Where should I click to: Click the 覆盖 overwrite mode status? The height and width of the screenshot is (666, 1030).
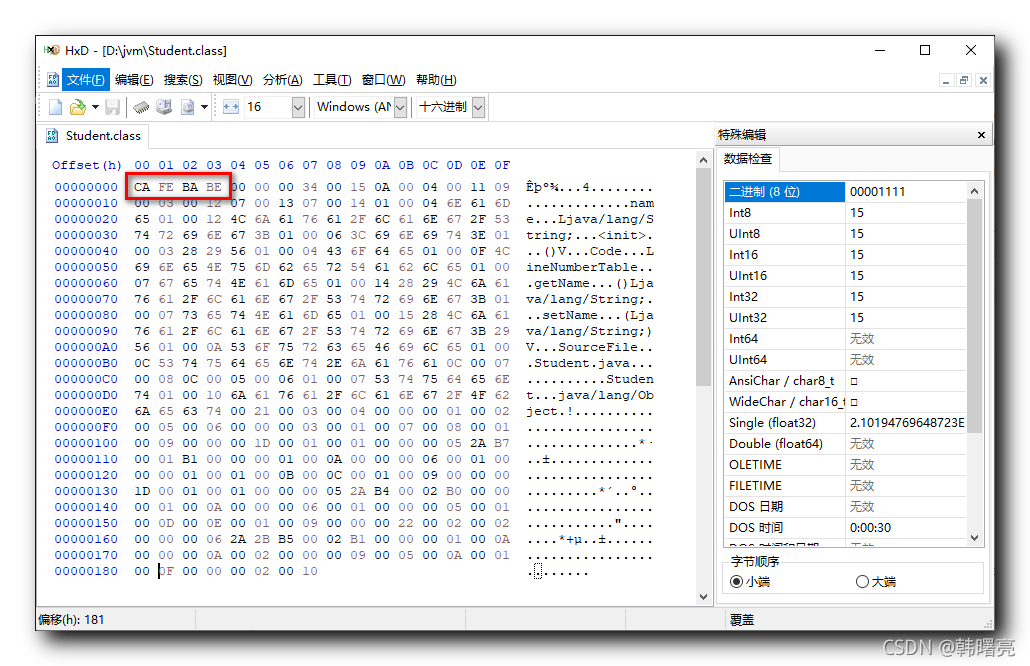click(x=742, y=620)
